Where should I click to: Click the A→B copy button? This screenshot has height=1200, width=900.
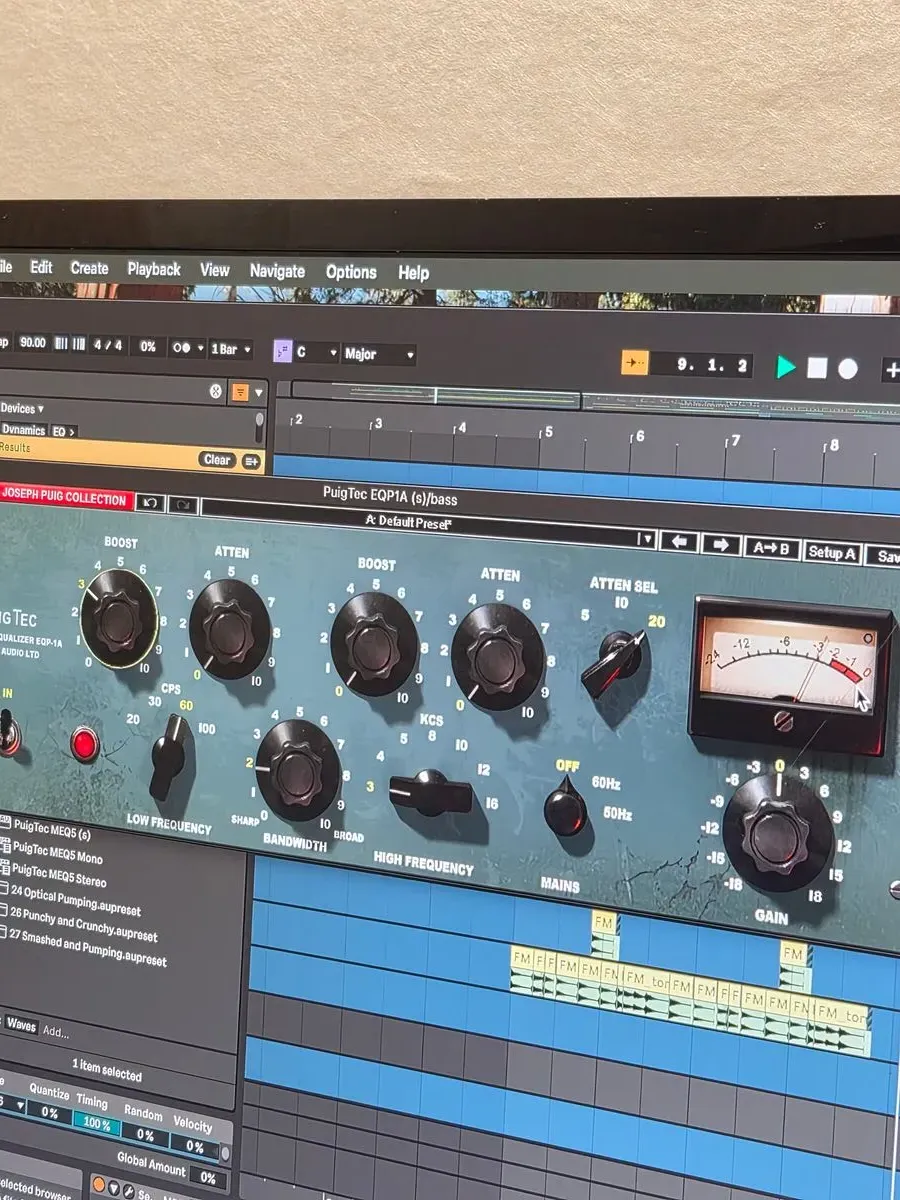772,548
